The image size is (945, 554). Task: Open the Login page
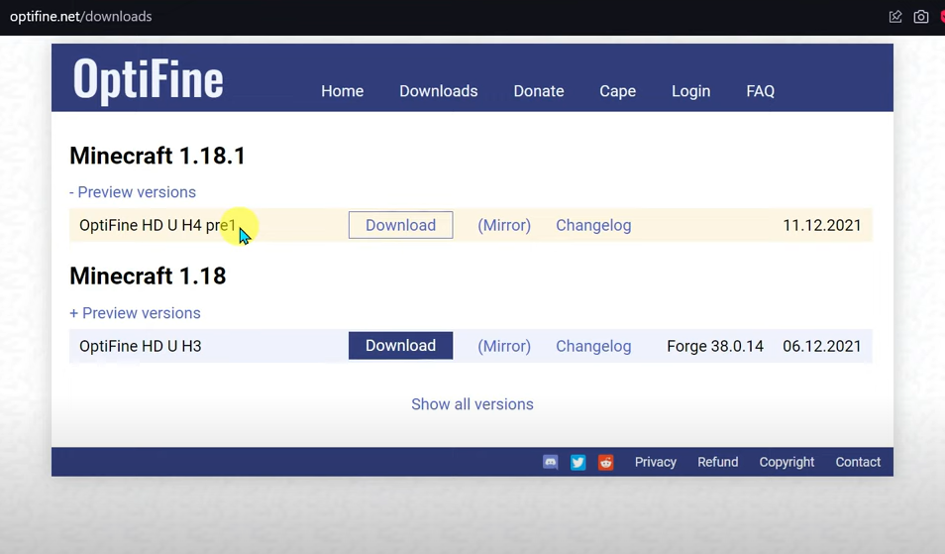click(x=690, y=91)
